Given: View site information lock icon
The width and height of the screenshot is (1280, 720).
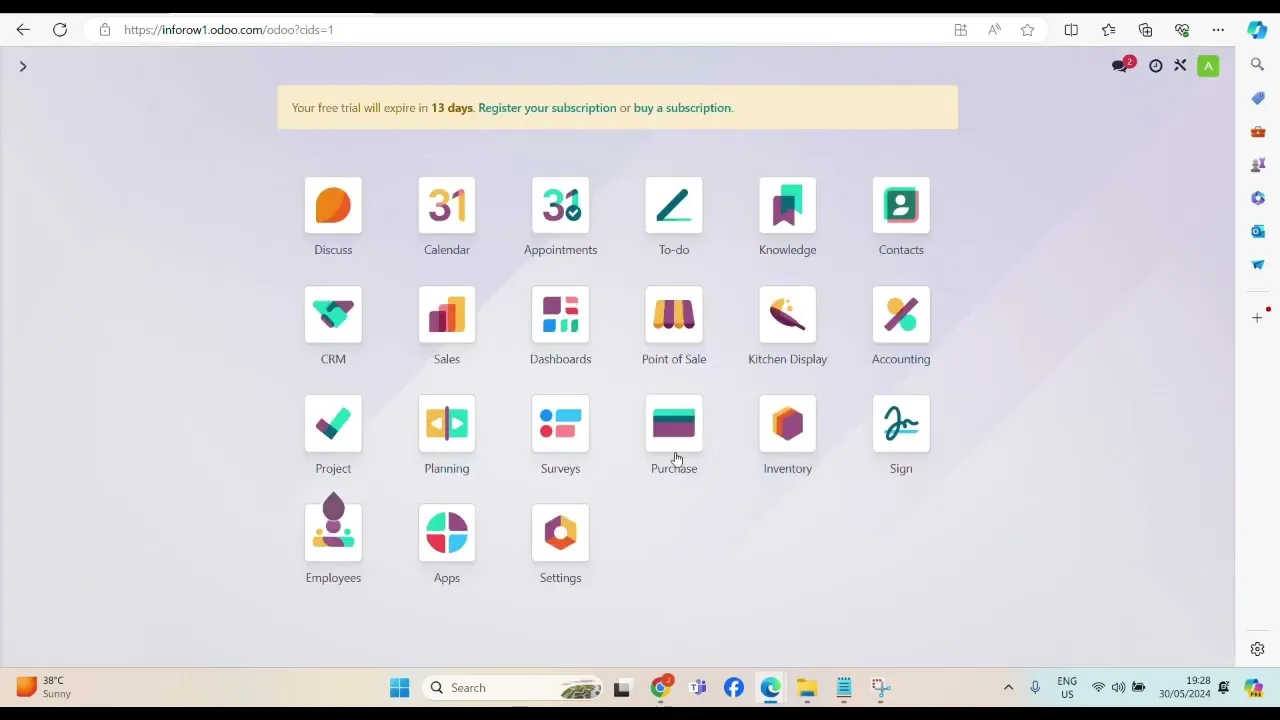Looking at the screenshot, I should 105,30.
